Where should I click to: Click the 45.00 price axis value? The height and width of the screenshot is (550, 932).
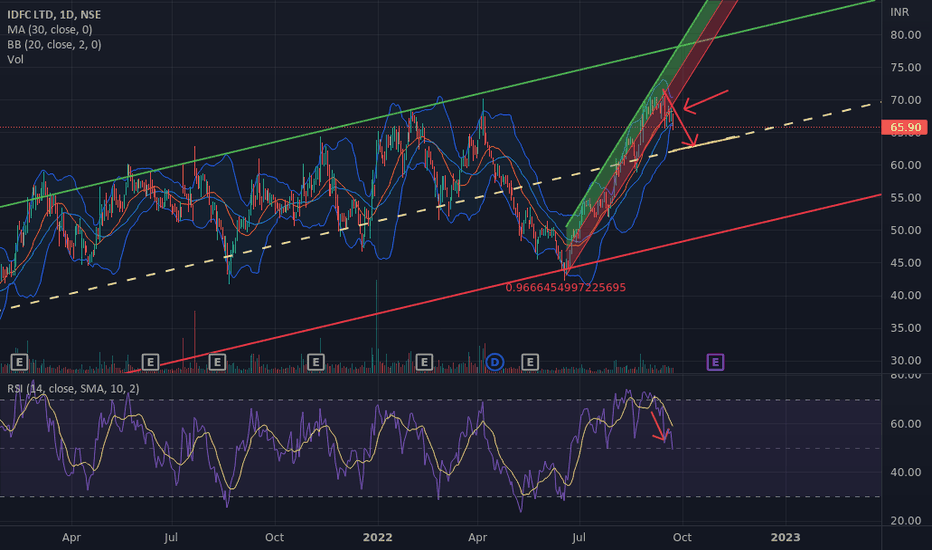point(906,263)
